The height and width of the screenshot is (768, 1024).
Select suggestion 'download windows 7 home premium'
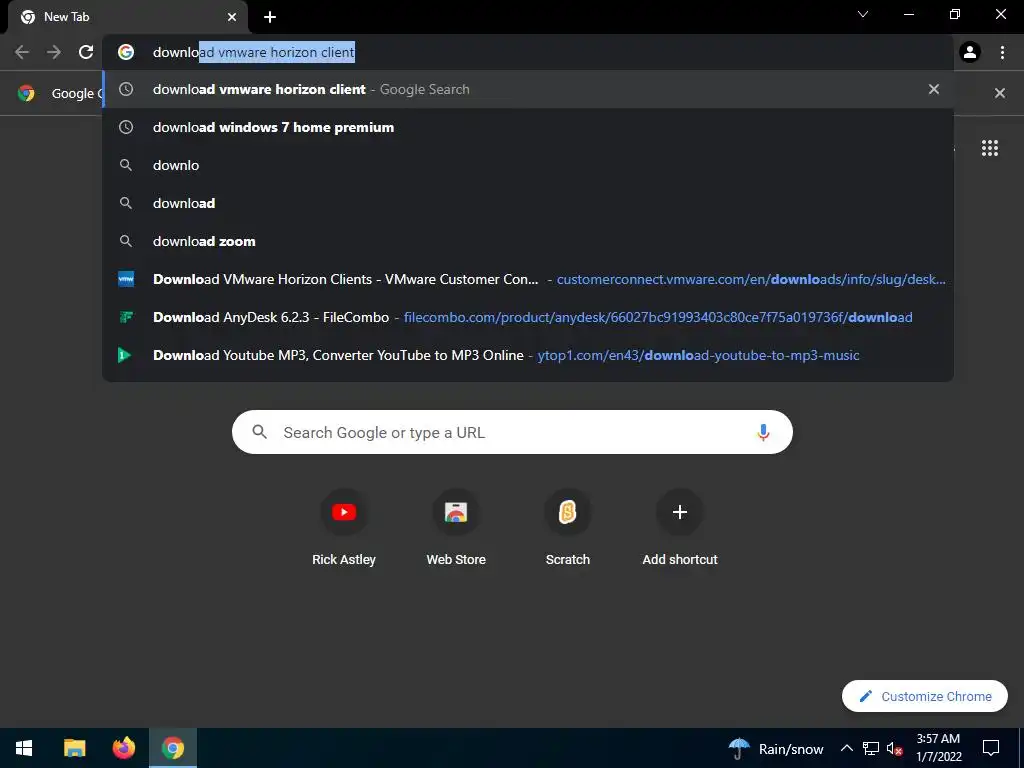click(528, 127)
